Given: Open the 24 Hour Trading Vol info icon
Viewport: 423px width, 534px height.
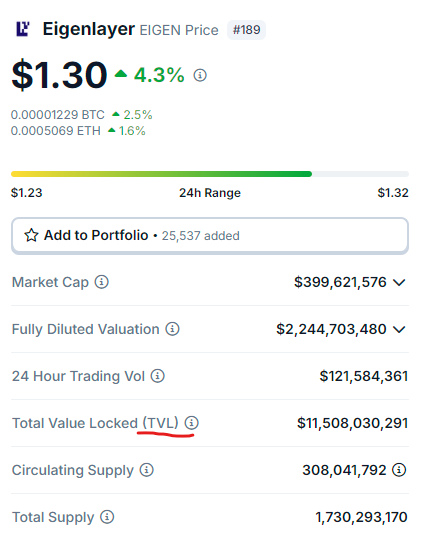Looking at the screenshot, I should [x=158, y=376].
